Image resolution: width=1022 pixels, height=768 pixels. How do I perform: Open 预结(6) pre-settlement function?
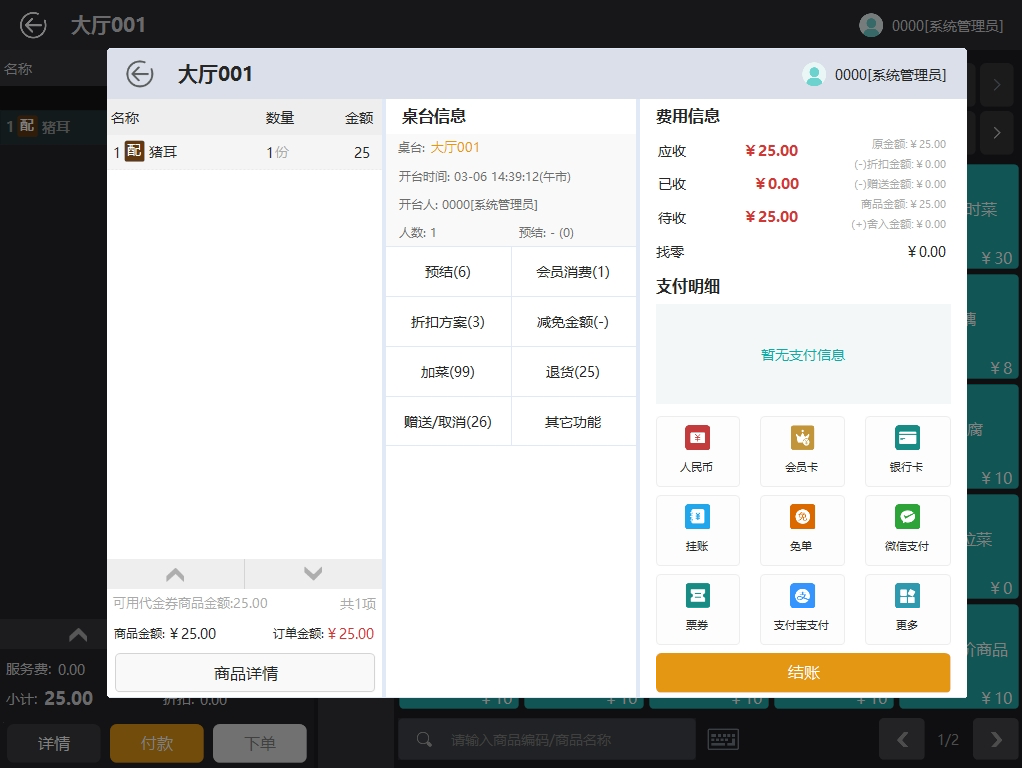click(448, 272)
